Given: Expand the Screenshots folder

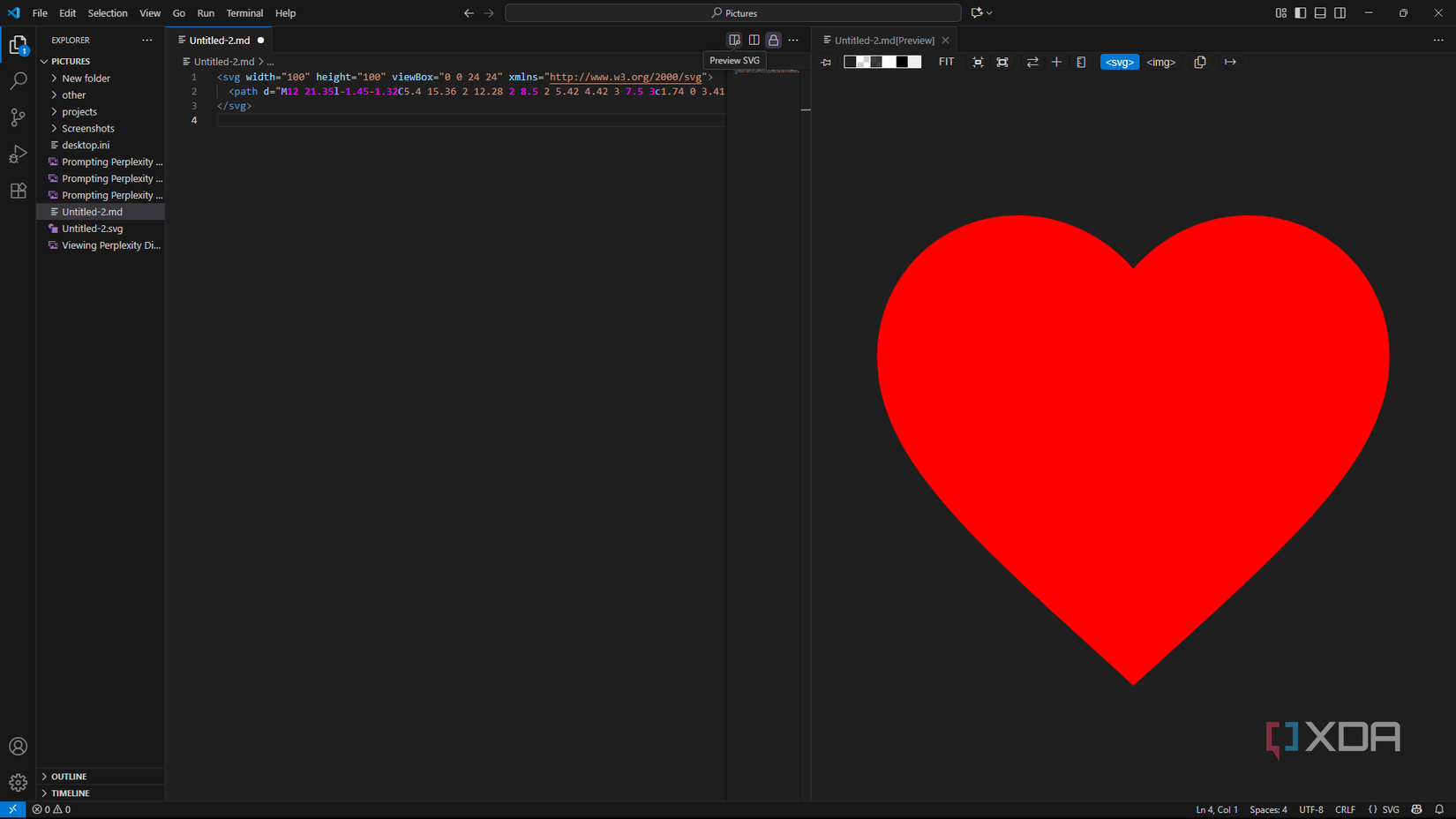Looking at the screenshot, I should point(101,128).
